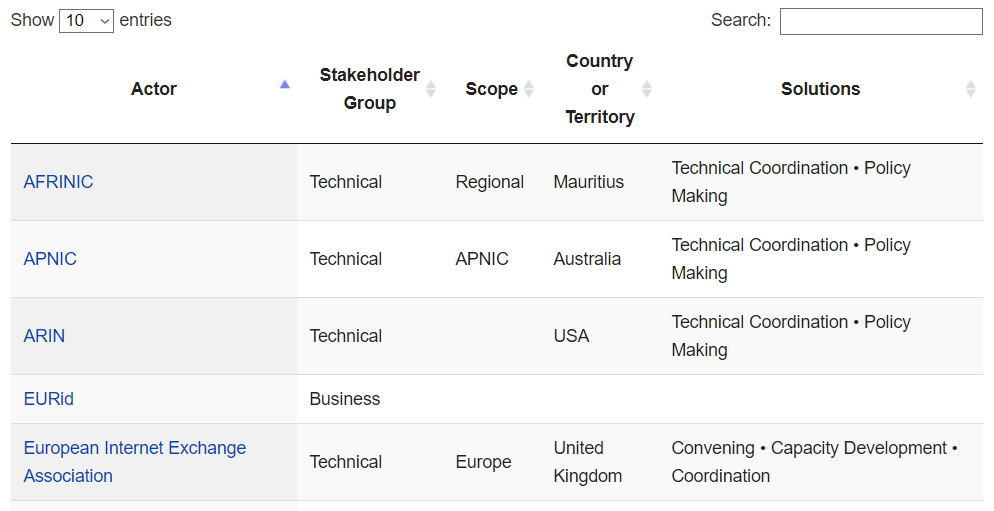Open the EURid actor link
994x511 pixels.
[48, 399]
